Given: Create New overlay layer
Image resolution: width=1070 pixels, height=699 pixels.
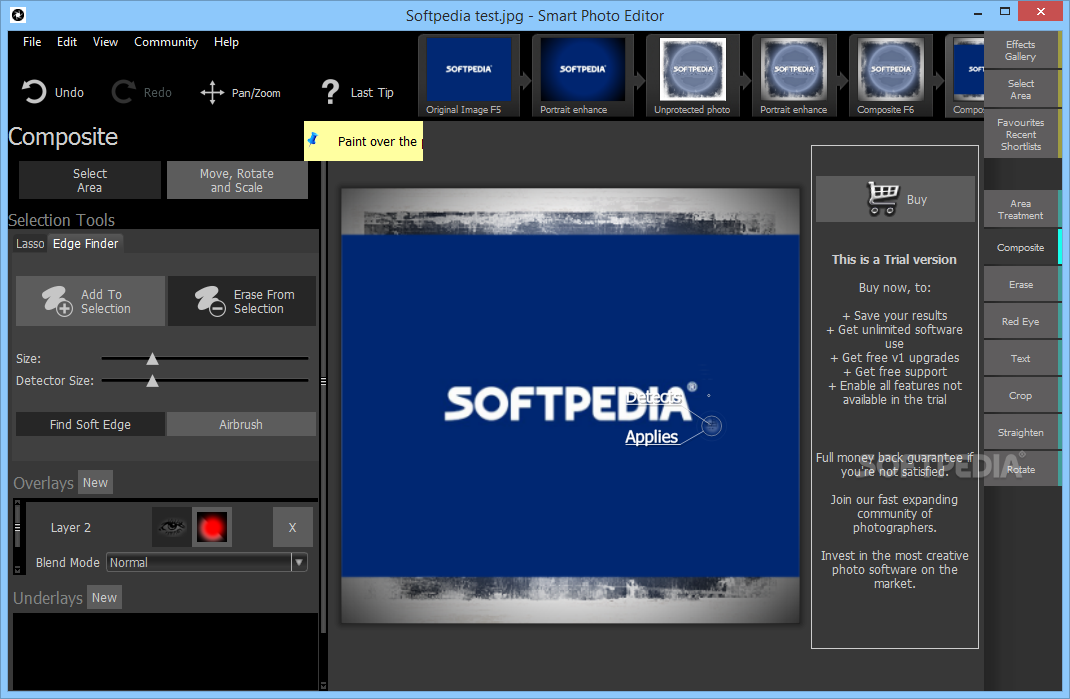Looking at the screenshot, I should pos(96,483).
